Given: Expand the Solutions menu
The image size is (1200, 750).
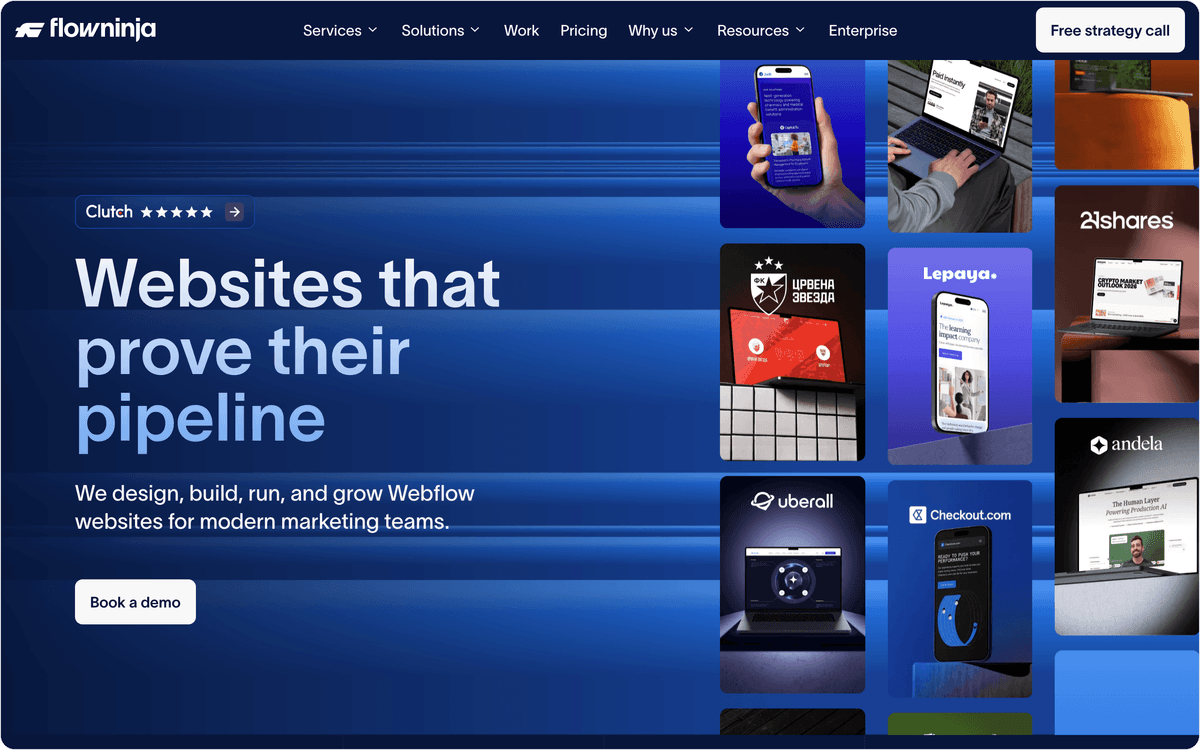Looking at the screenshot, I should [440, 31].
